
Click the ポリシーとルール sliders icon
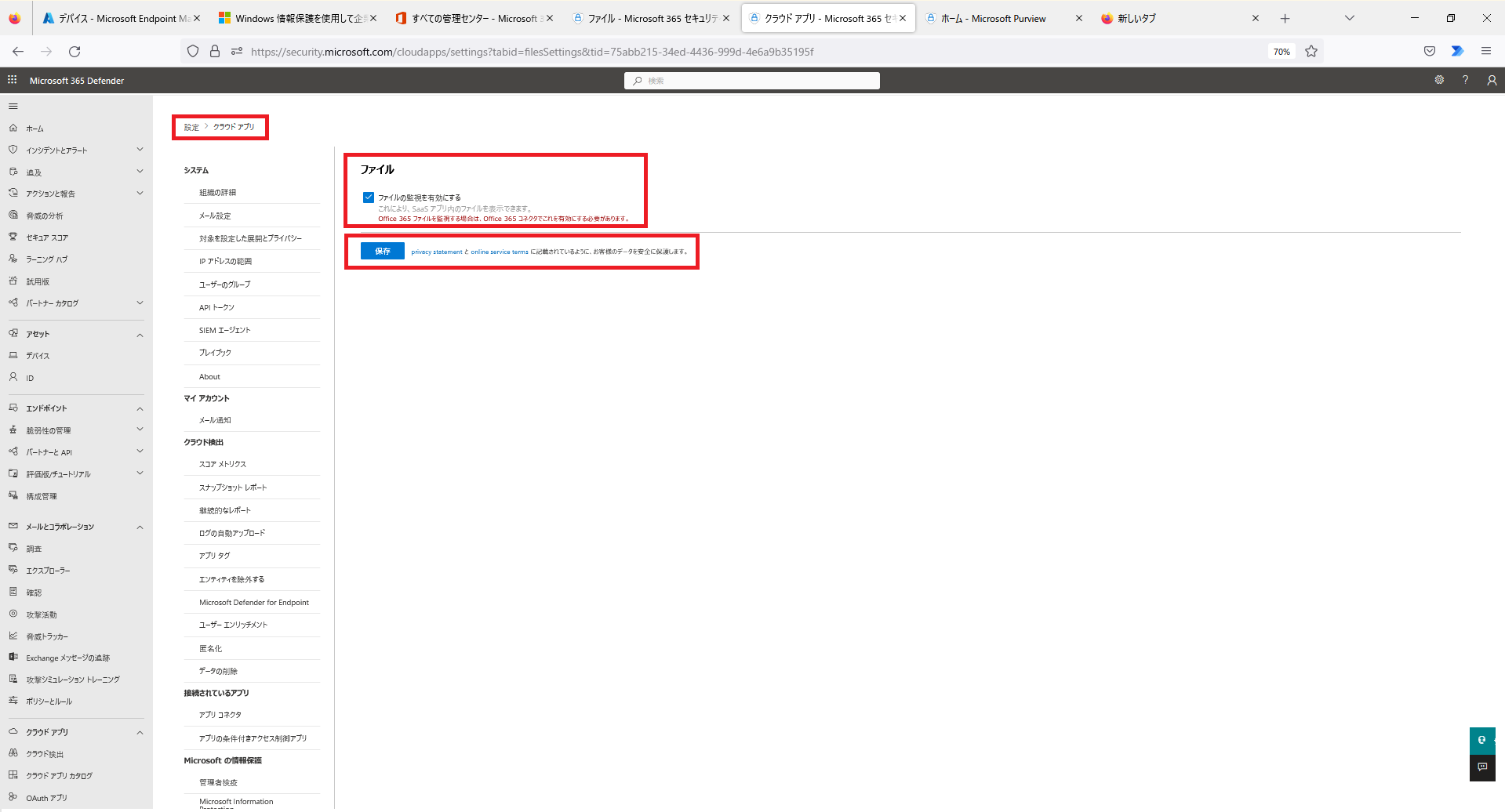pos(13,701)
